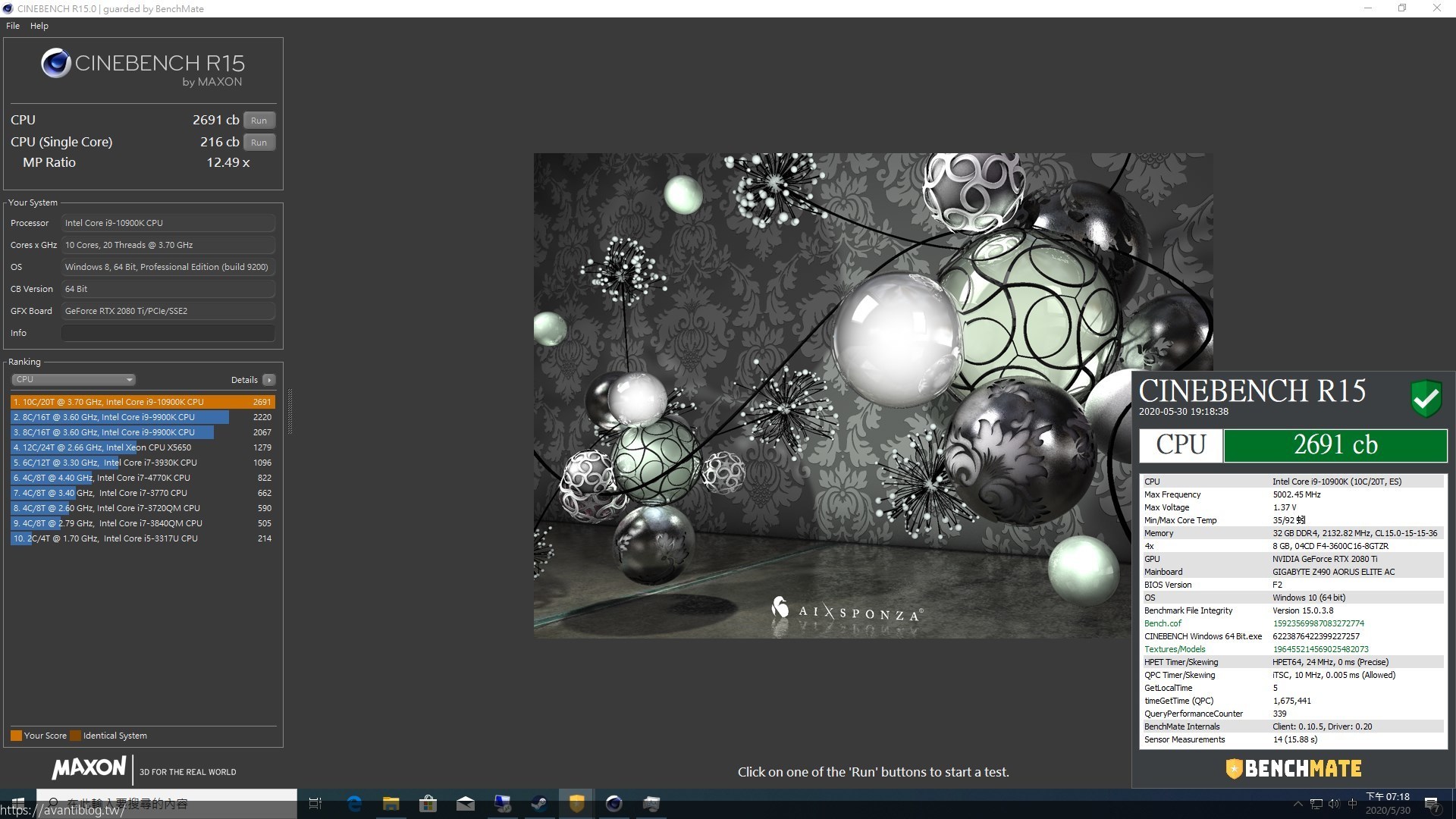Click the Your Score orange legend swatch

coord(16,736)
